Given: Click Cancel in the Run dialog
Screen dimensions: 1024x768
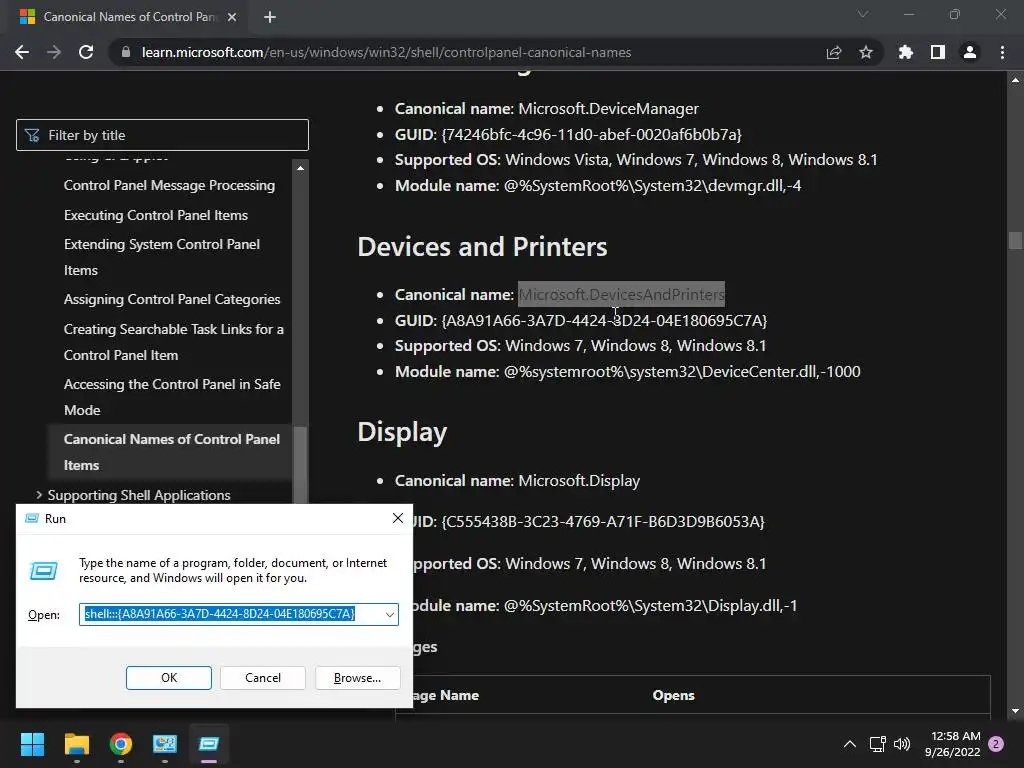Looking at the screenshot, I should tap(263, 678).
